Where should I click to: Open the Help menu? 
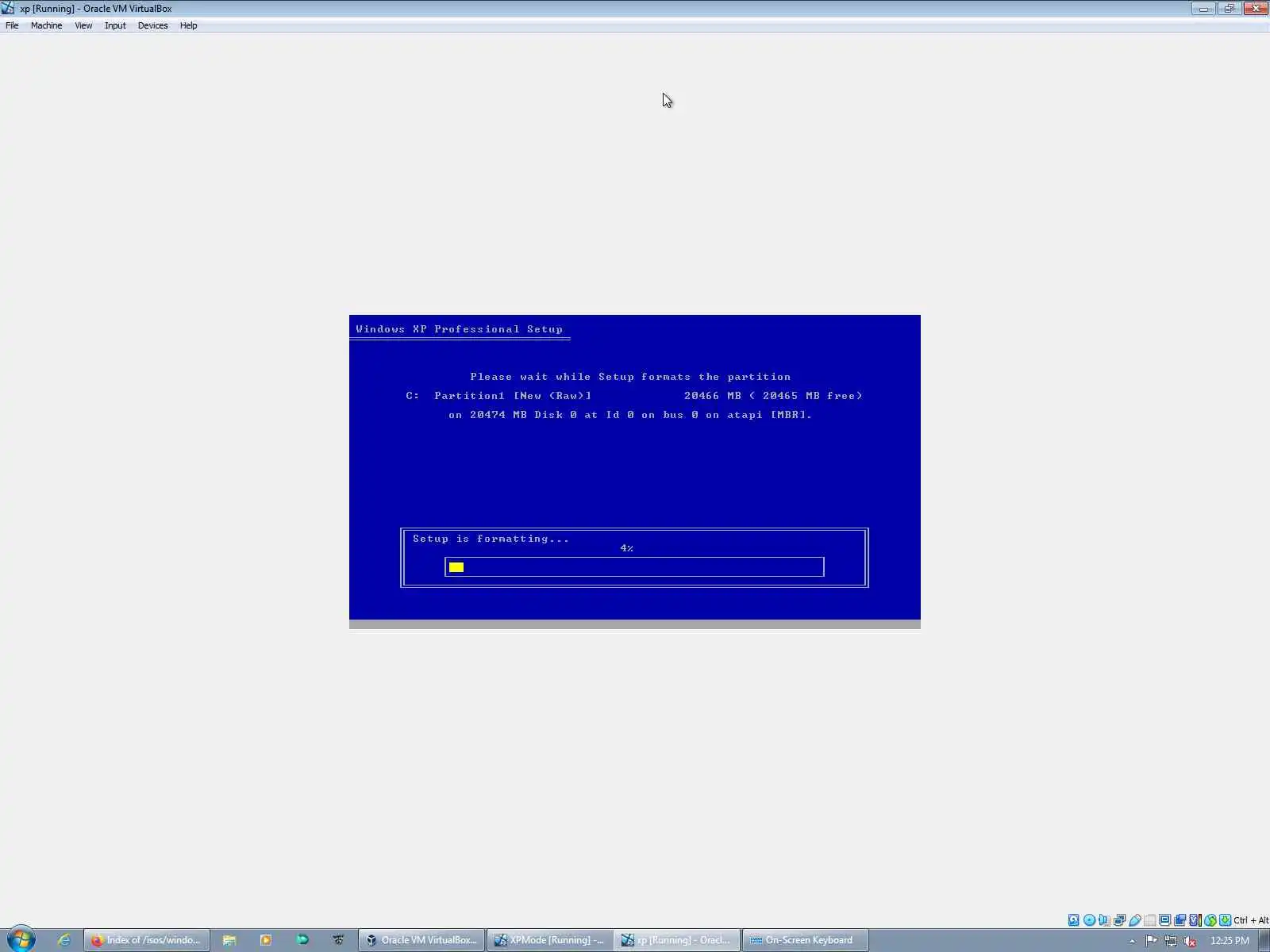[x=188, y=25]
